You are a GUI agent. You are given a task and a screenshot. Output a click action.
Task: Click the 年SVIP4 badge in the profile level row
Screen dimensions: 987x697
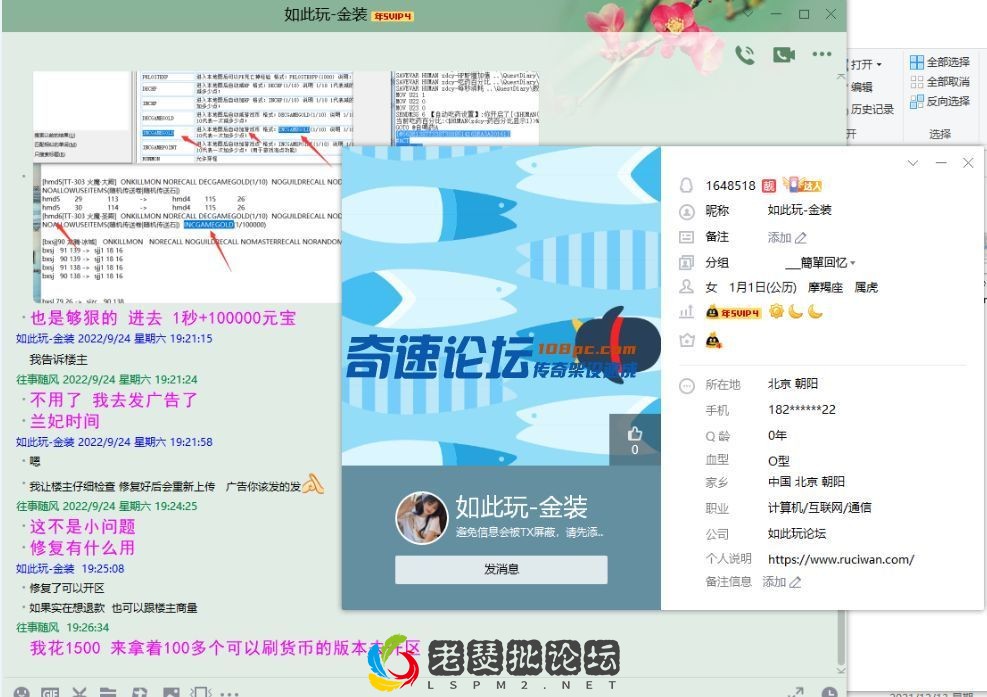click(x=733, y=312)
